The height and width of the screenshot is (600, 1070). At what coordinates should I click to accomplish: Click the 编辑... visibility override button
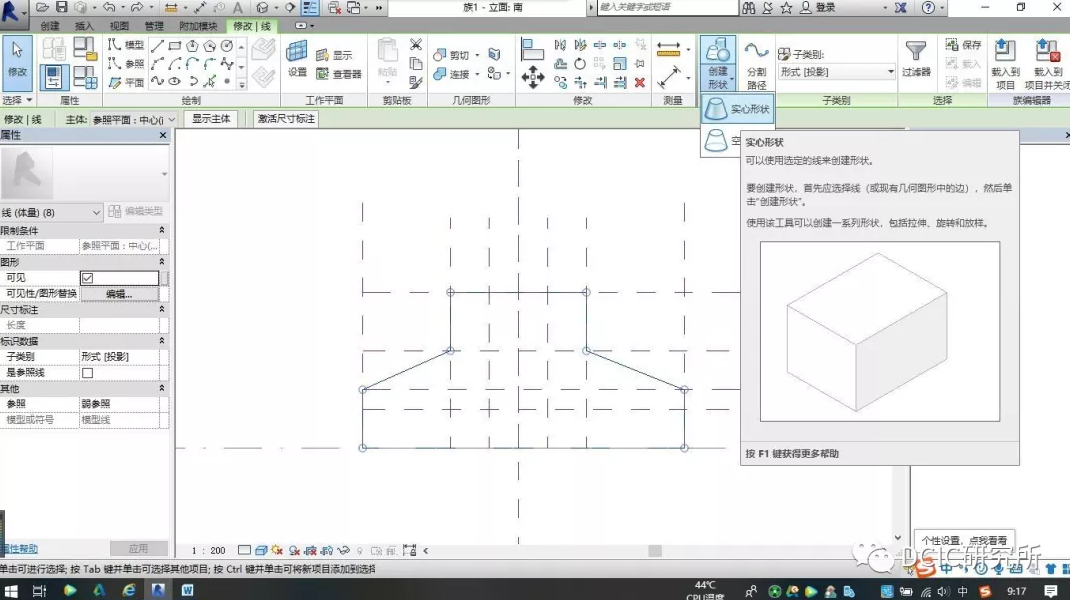(119, 294)
